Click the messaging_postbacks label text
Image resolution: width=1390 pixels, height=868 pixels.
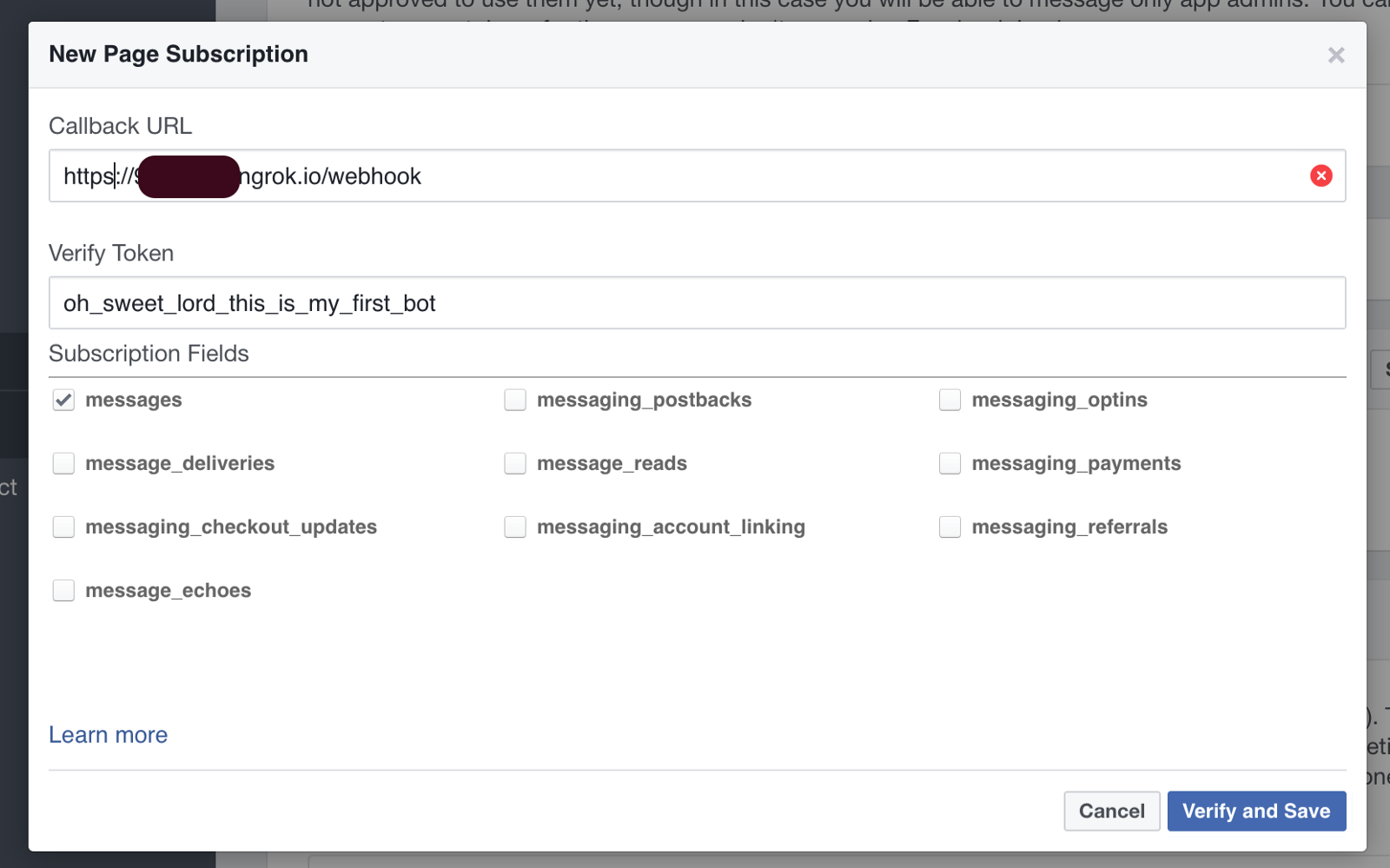click(x=644, y=400)
